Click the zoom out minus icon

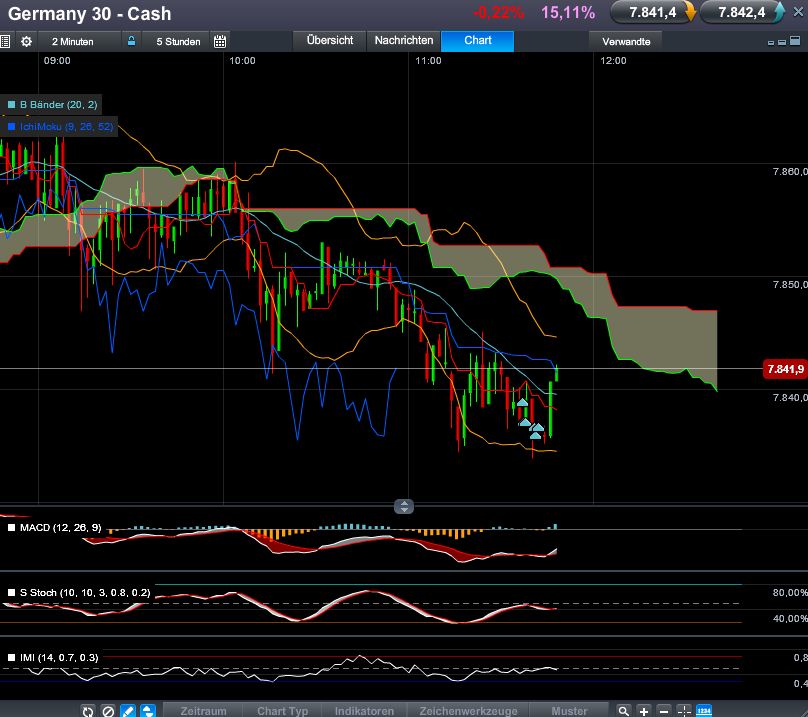click(x=664, y=711)
